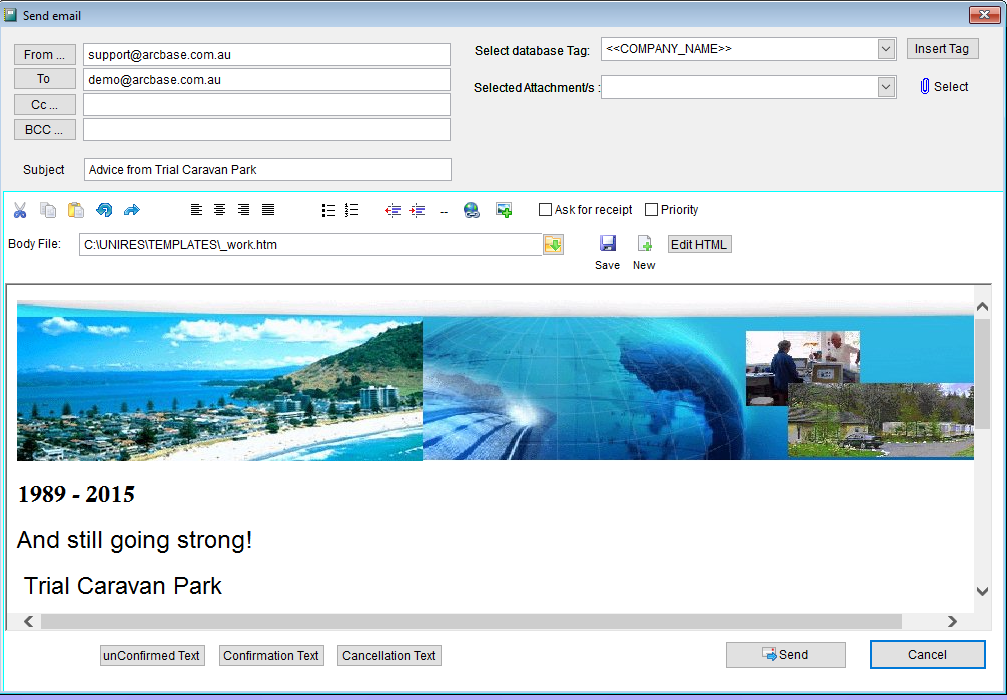1007x700 pixels.
Task: Close the Send email window
Action: click(984, 14)
